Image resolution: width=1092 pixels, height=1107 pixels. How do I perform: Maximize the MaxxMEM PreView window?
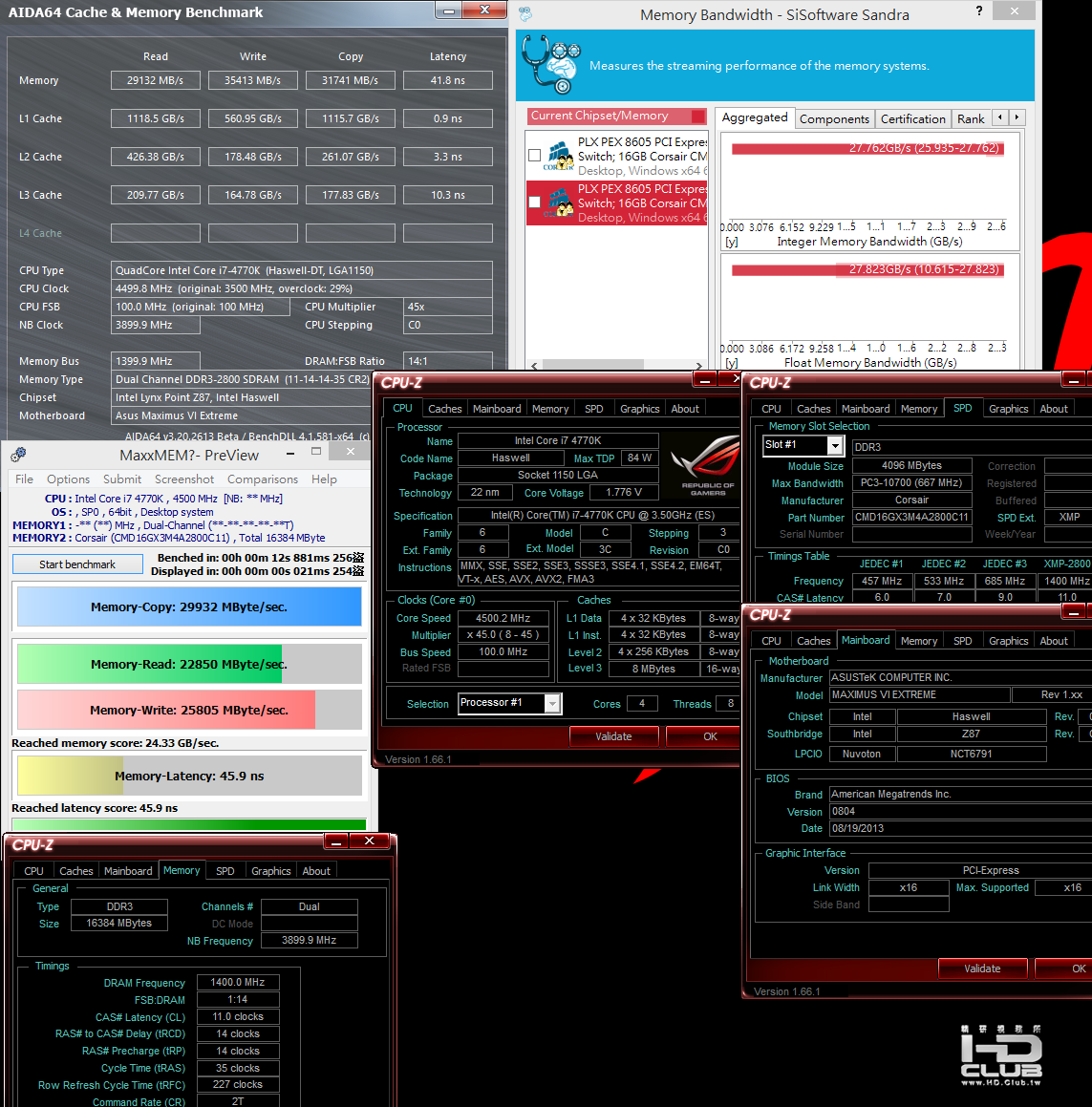coord(316,452)
